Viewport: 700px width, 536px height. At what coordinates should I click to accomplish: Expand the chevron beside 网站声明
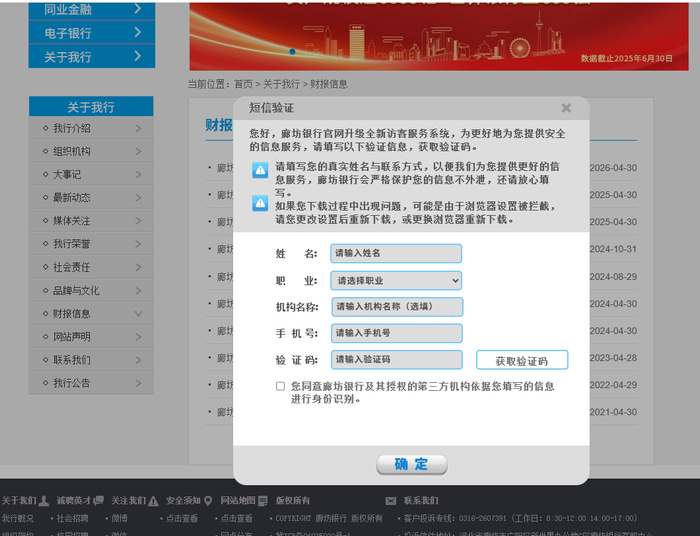pyautogui.click(x=138, y=337)
